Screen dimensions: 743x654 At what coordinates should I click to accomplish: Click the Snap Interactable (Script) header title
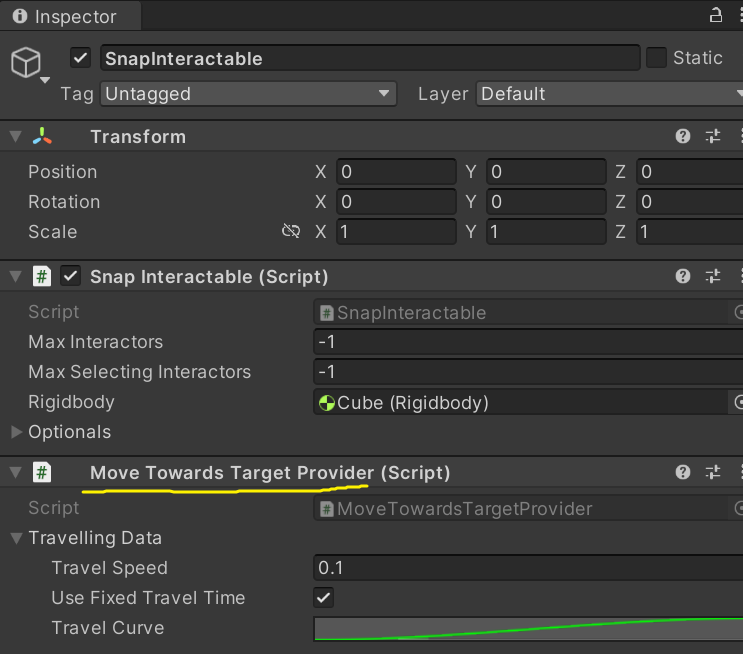coord(209,277)
